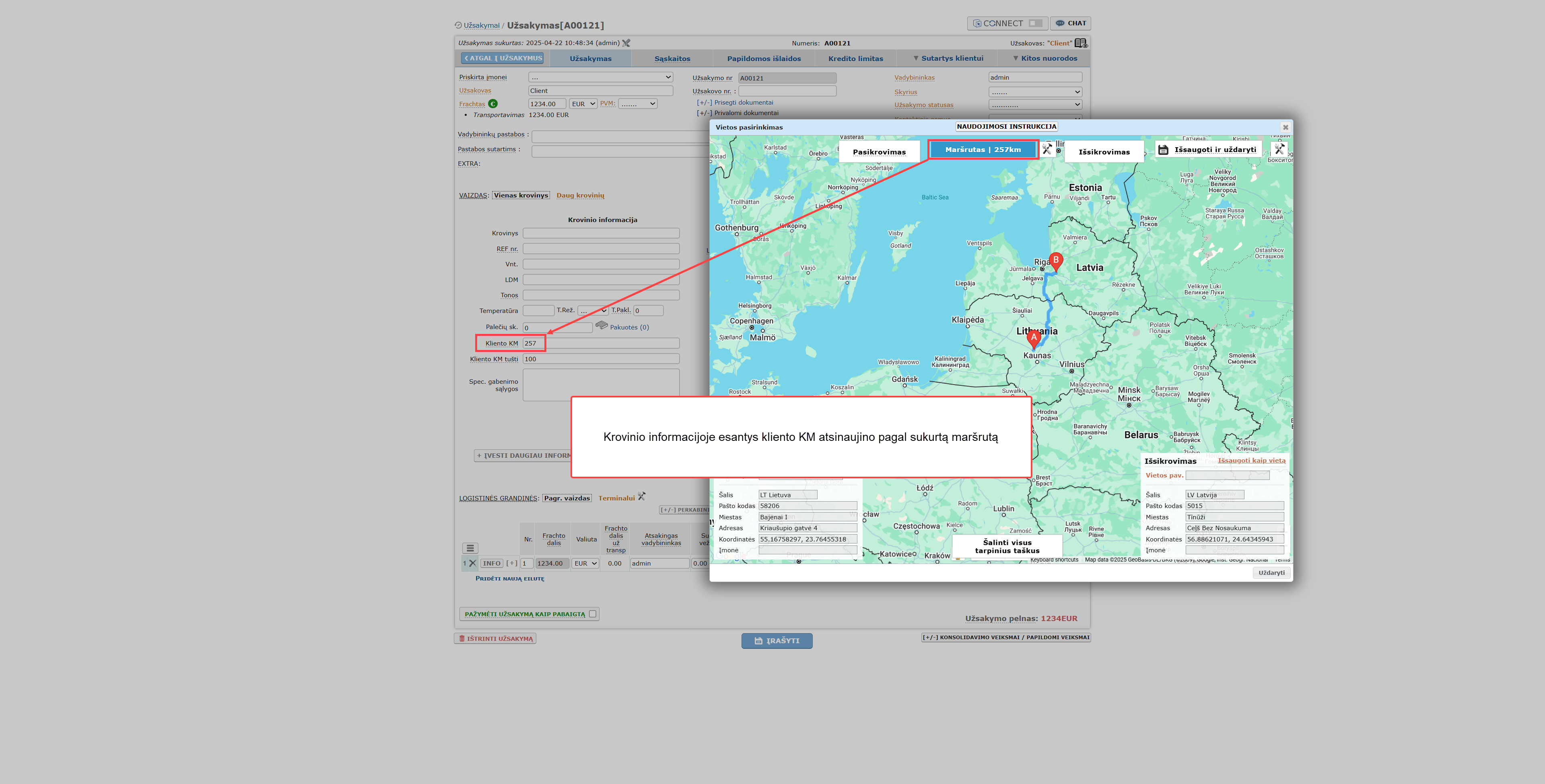The height and width of the screenshot is (784, 1545).
Task: Open the T.Rež. temperature mode dropdown
Action: click(x=593, y=311)
